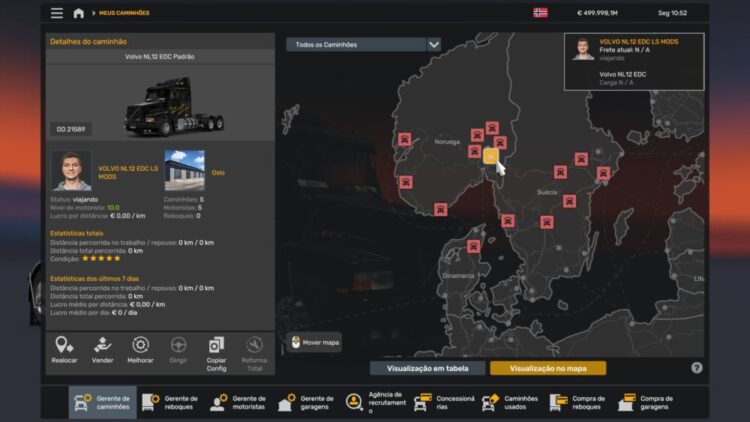
Task: Select Visualização no mapa button
Action: click(548, 368)
